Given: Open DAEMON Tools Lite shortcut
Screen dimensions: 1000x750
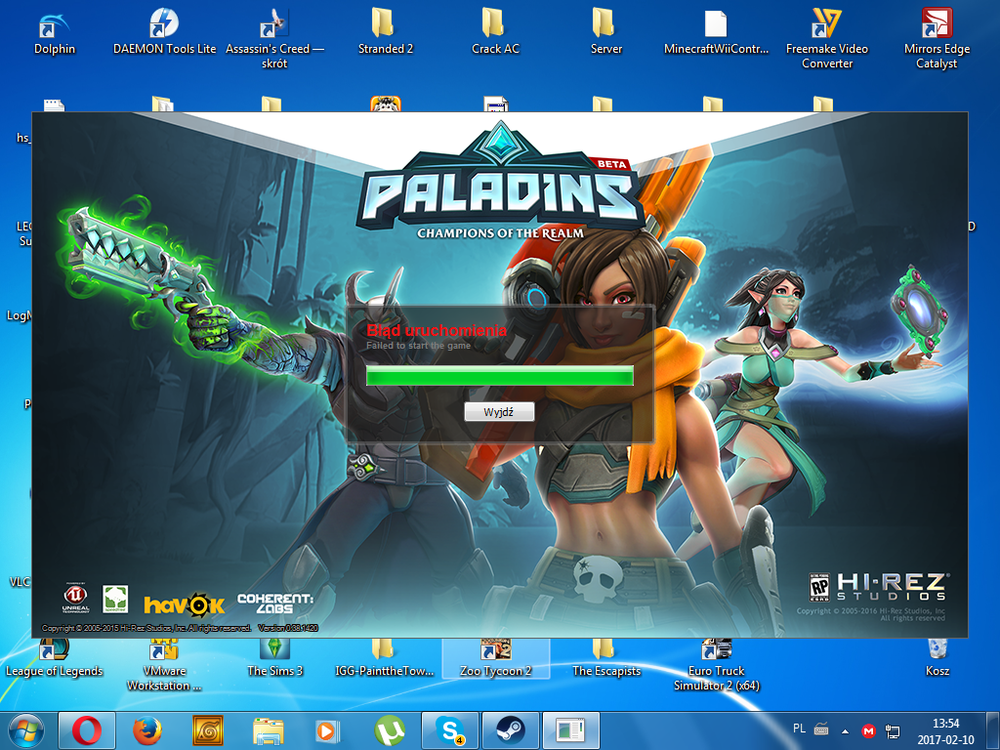Looking at the screenshot, I should 165,32.
